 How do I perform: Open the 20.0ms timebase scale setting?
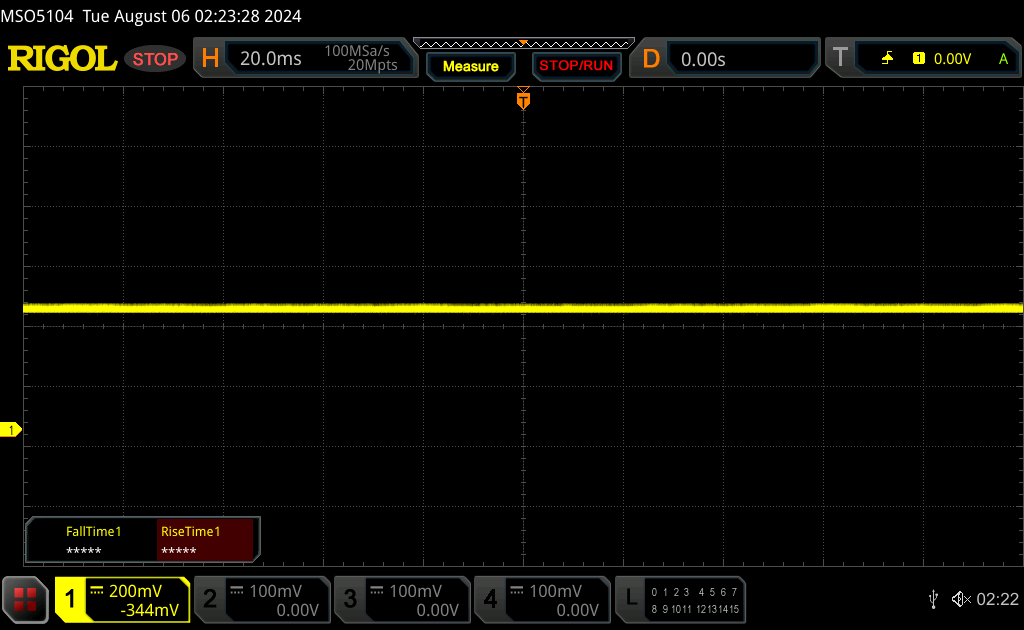pyautogui.click(x=271, y=59)
